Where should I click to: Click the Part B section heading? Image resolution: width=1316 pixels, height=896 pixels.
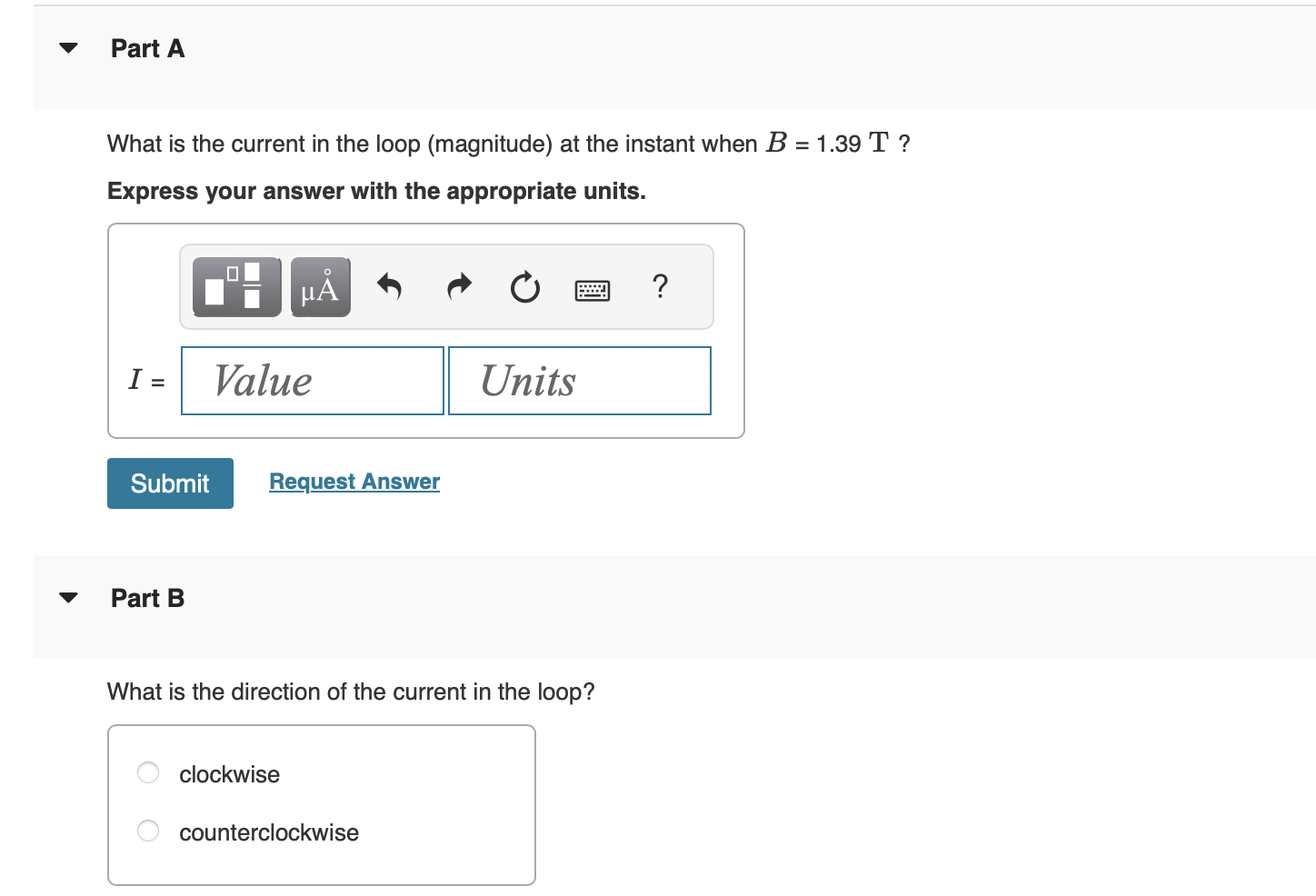pos(147,597)
